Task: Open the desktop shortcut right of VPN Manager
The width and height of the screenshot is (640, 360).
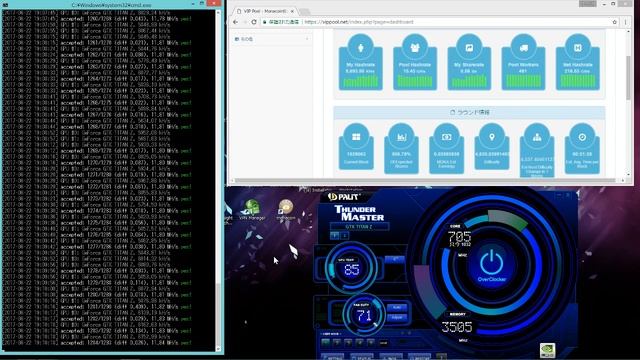Action: 286,209
